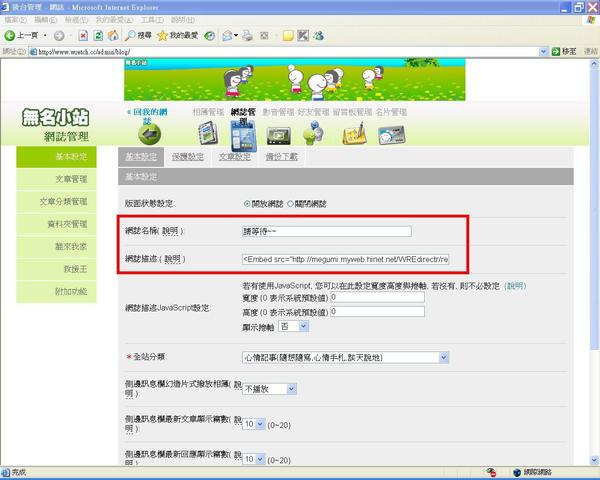Open the 檢視(V) menu

[76, 20]
